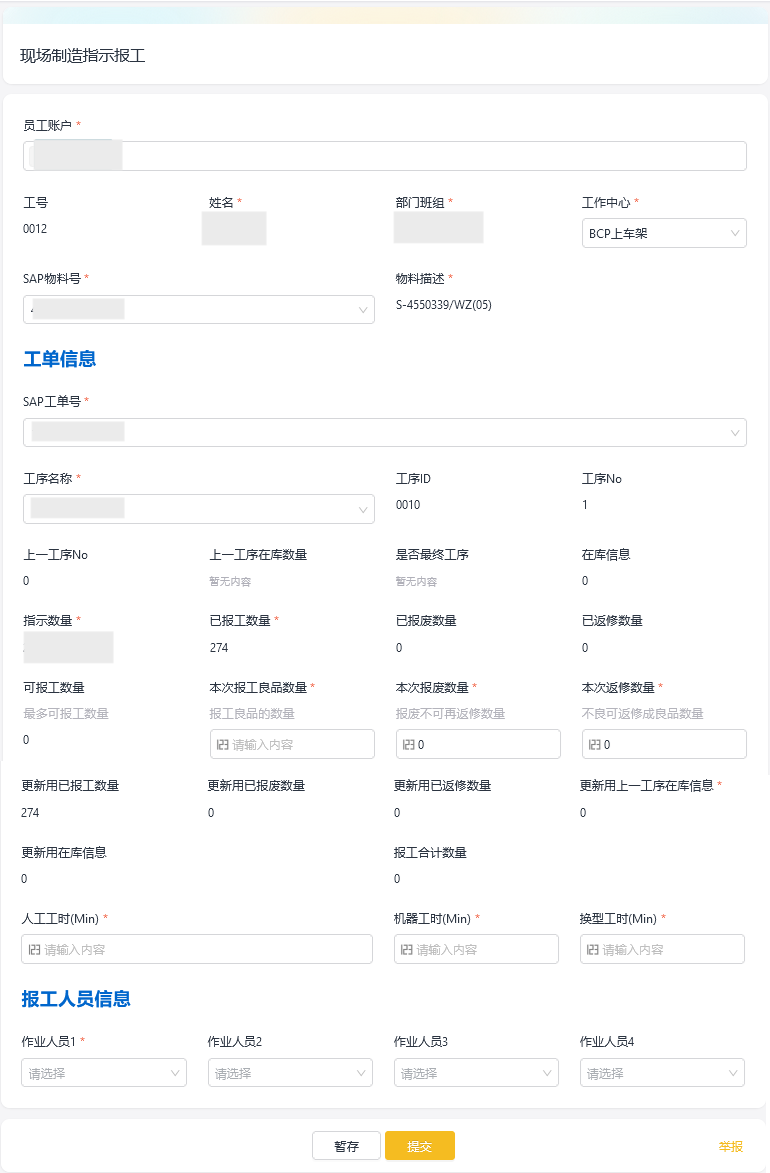Click the 最多可报工数量 hint text

click(66, 714)
